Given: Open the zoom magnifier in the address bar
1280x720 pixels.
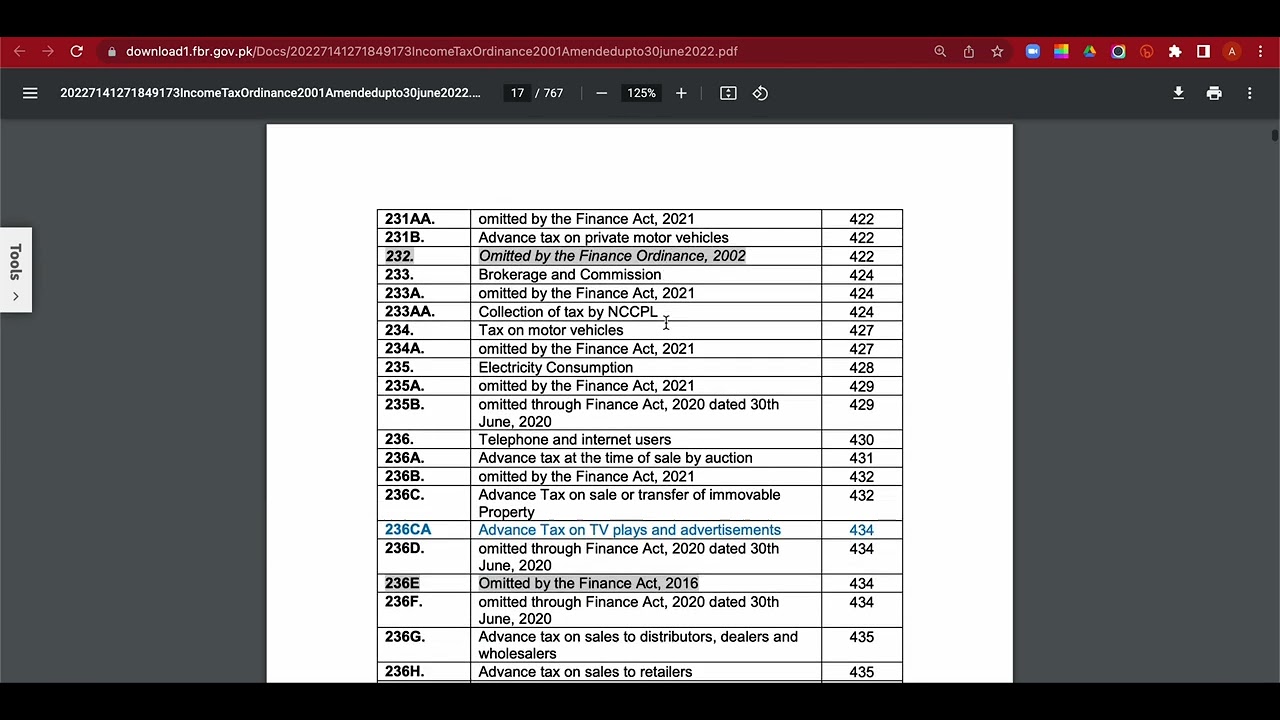Looking at the screenshot, I should pyautogui.click(x=940, y=51).
